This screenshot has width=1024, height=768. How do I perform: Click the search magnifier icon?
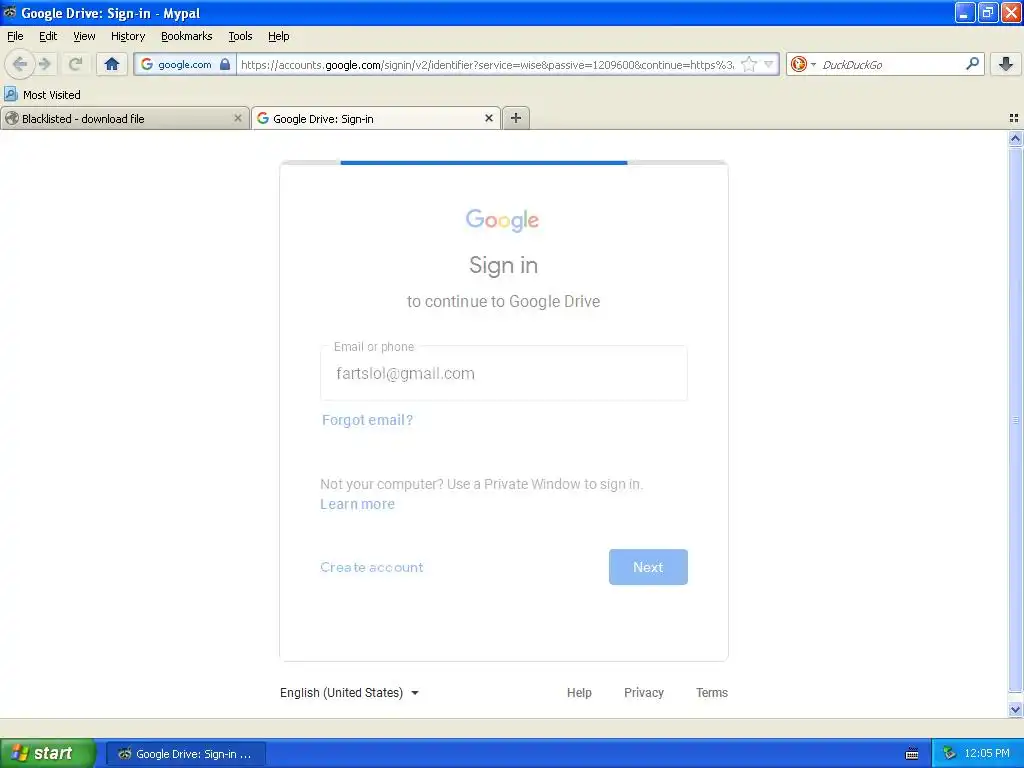tap(972, 64)
